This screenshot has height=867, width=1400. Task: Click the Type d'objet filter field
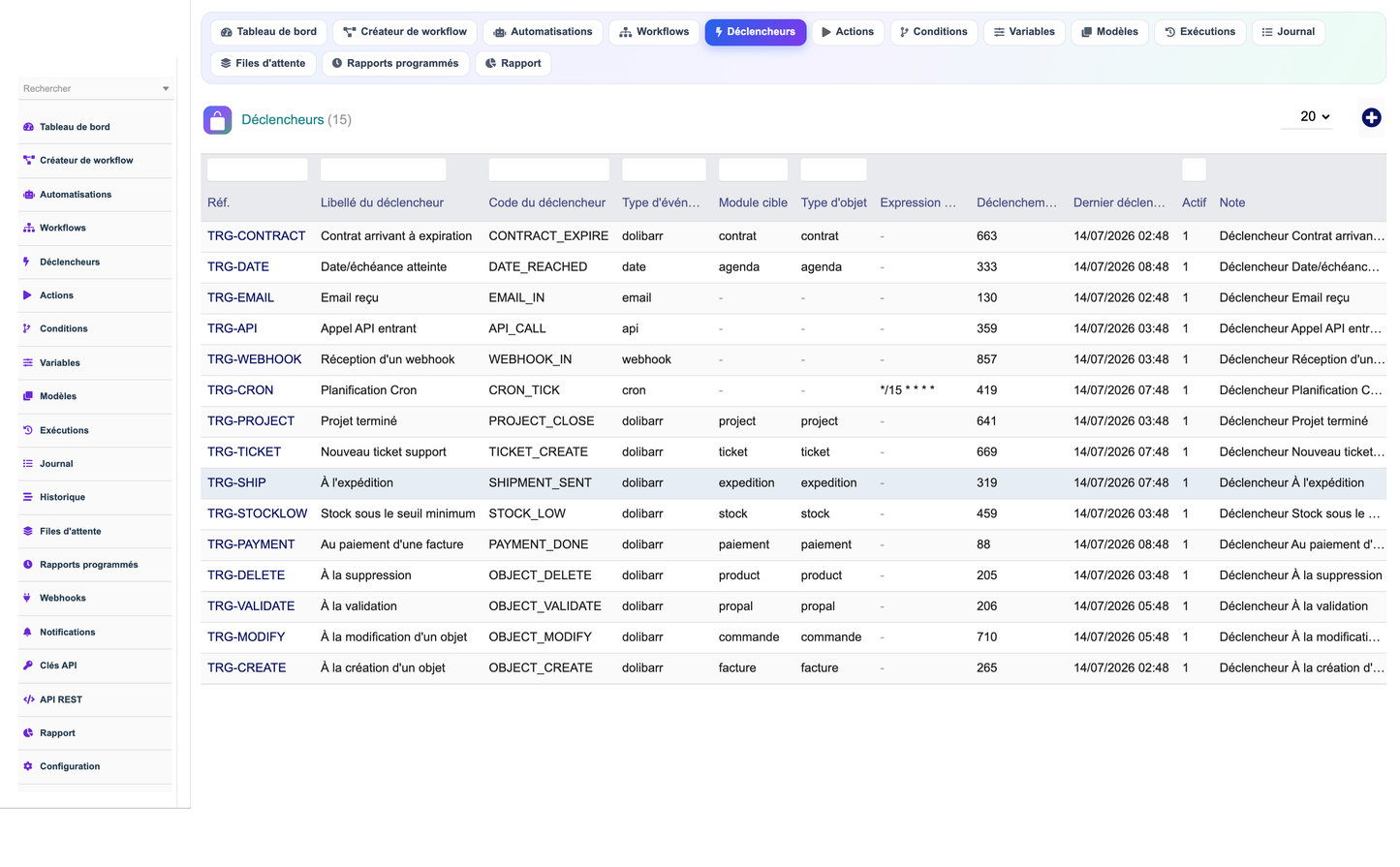[833, 170]
